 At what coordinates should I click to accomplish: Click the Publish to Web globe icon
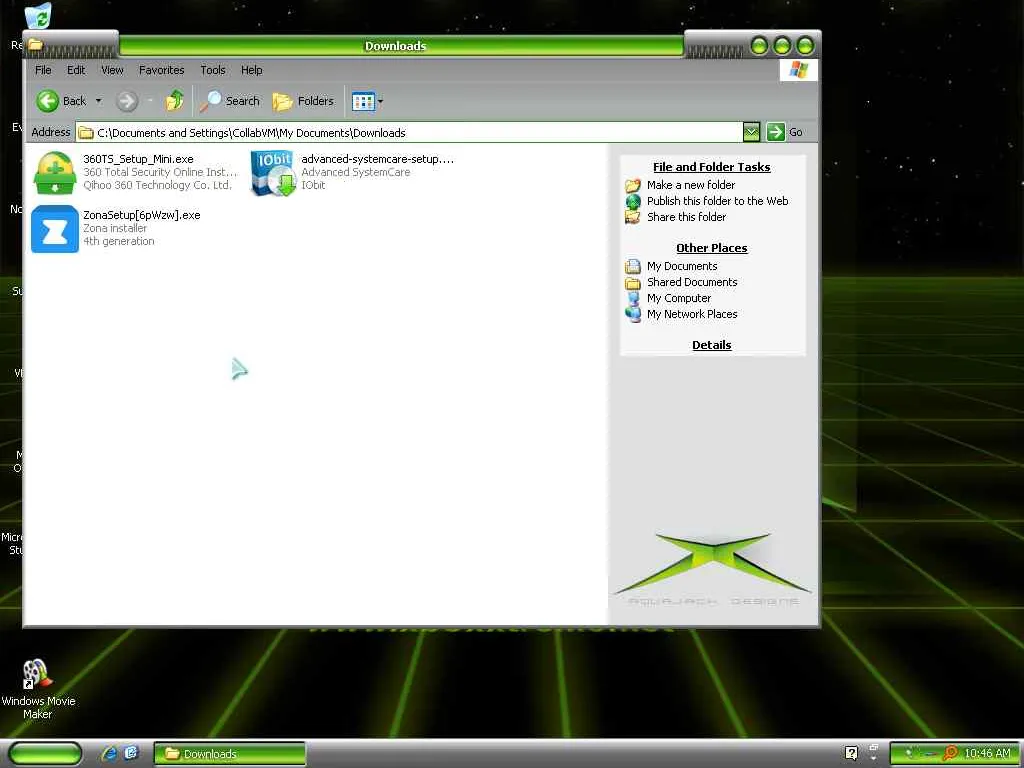633,201
